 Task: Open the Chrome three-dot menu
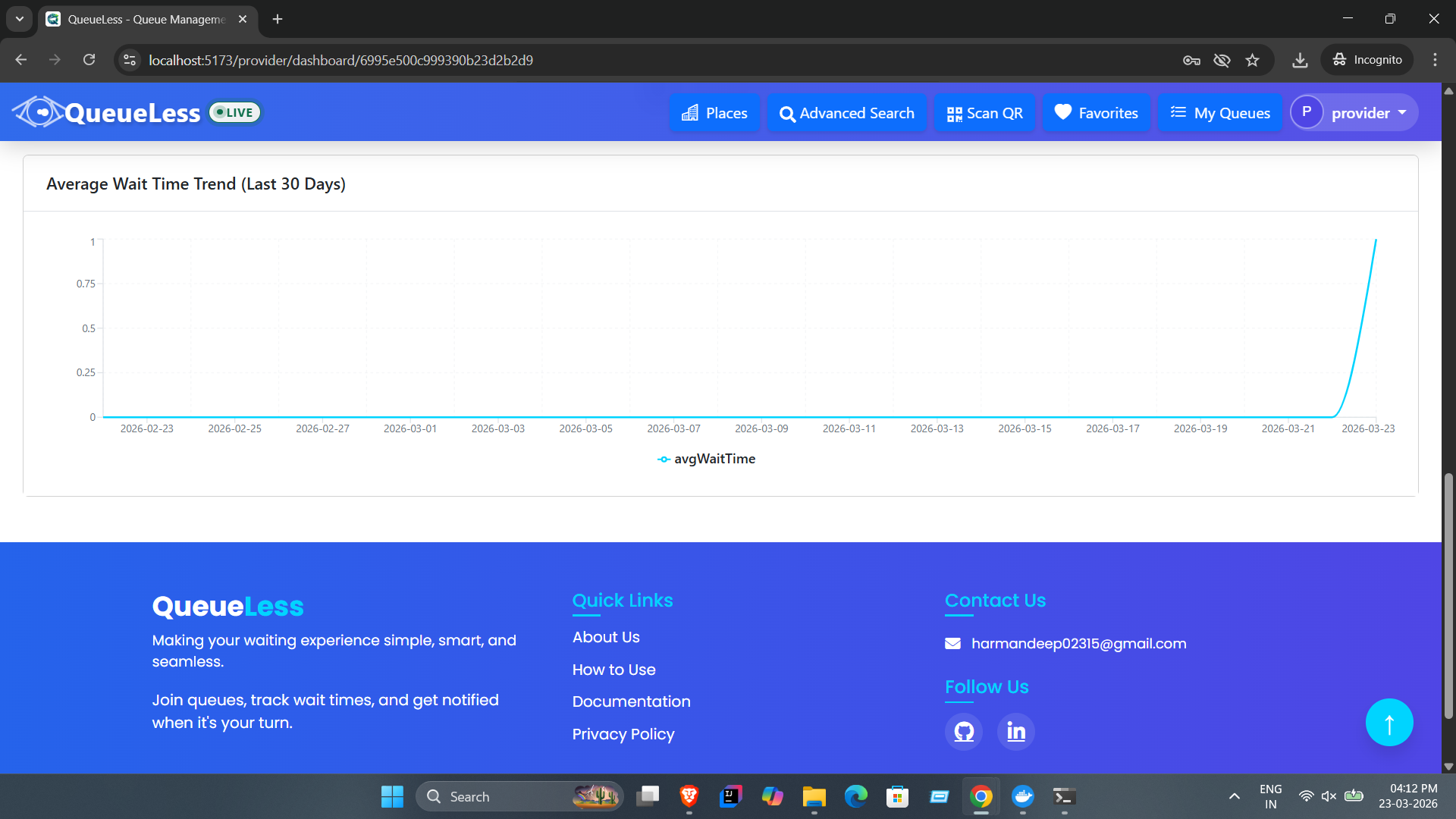1435,60
